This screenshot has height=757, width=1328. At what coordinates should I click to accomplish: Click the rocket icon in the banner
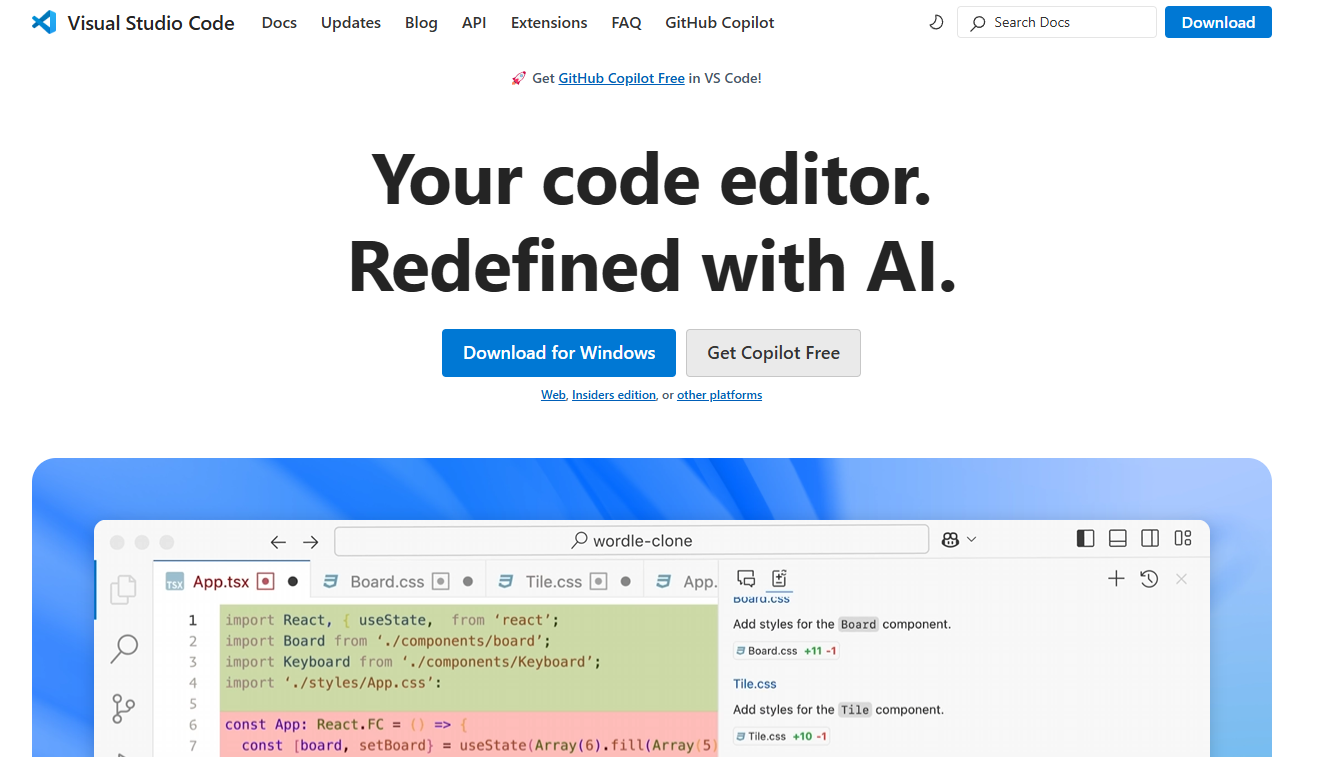(x=518, y=78)
